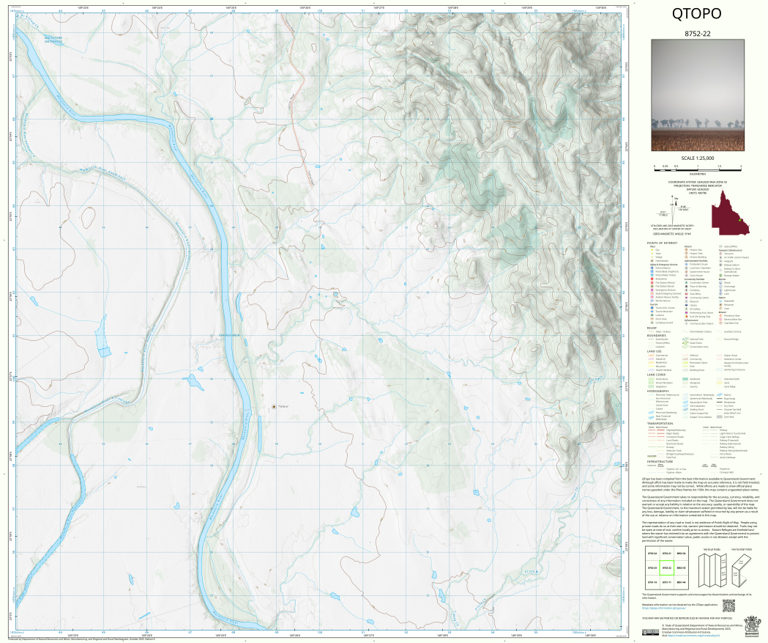
Task: Click the red Ambulance symbol in the legend
Action: point(652,279)
